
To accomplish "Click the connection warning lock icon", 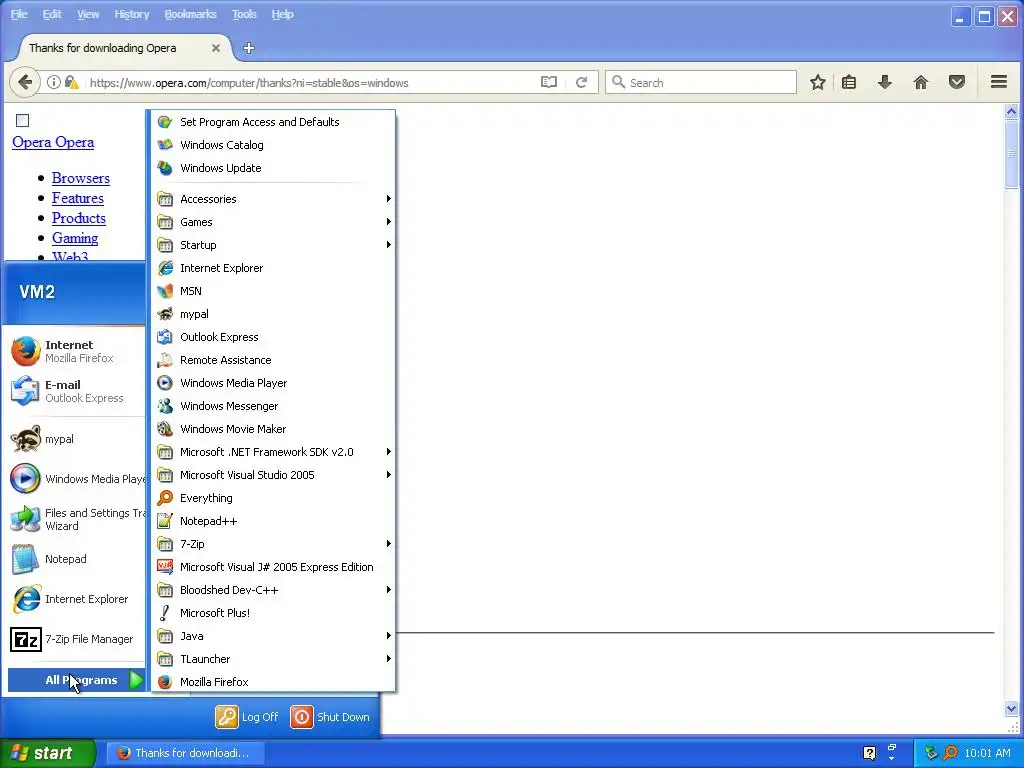I will tap(71, 82).
